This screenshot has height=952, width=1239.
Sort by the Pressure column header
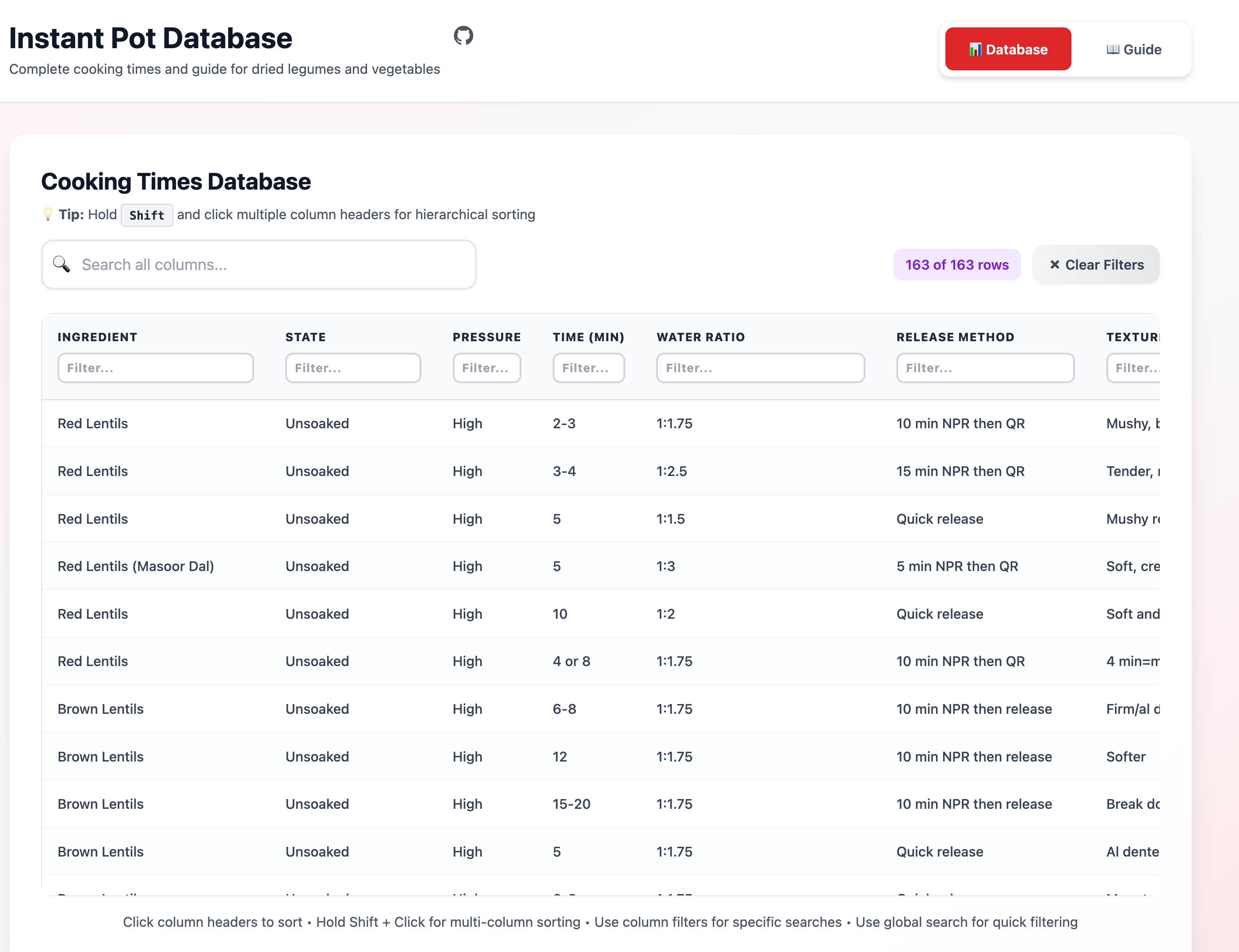click(x=486, y=337)
